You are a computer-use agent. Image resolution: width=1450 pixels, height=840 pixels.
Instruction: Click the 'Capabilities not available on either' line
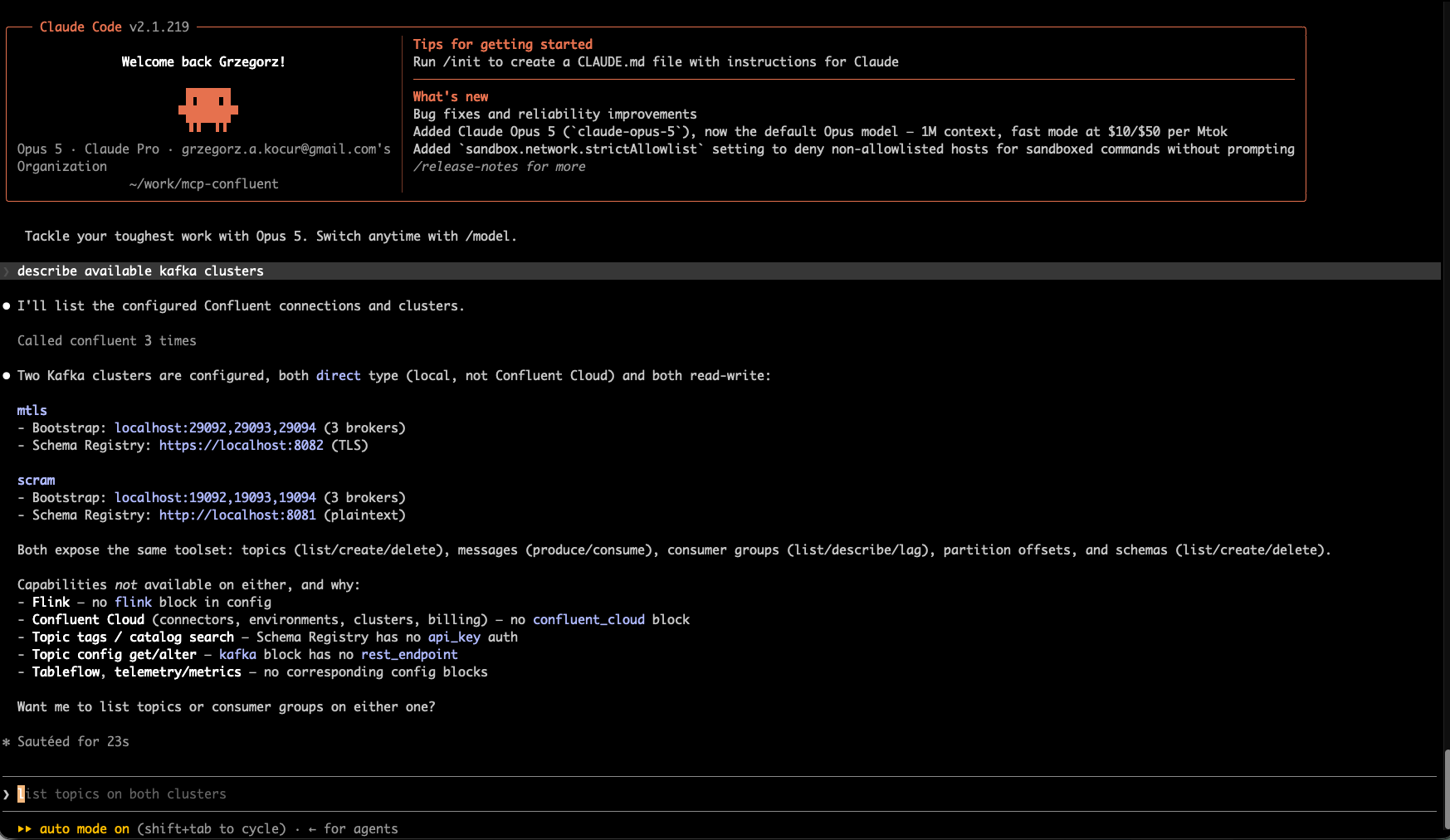(189, 585)
